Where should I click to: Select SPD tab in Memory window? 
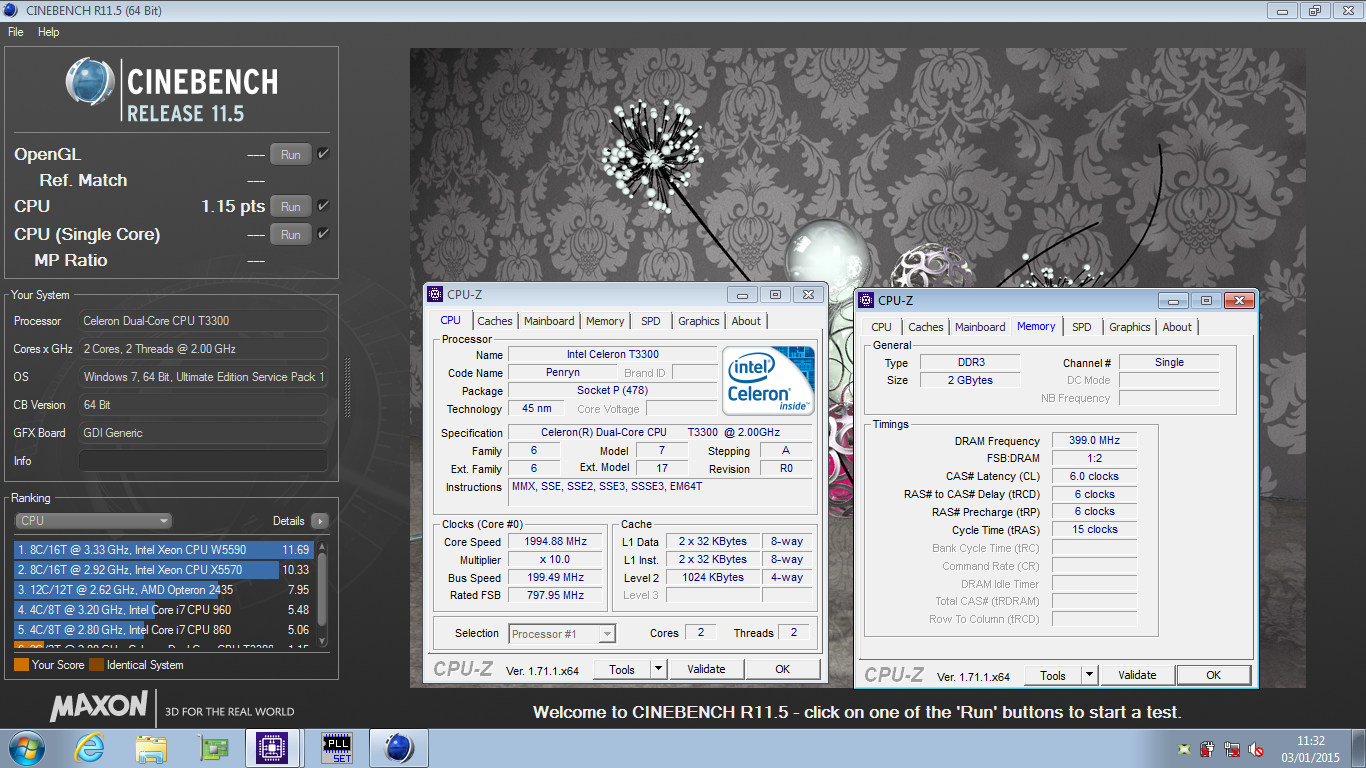pyautogui.click(x=1082, y=327)
